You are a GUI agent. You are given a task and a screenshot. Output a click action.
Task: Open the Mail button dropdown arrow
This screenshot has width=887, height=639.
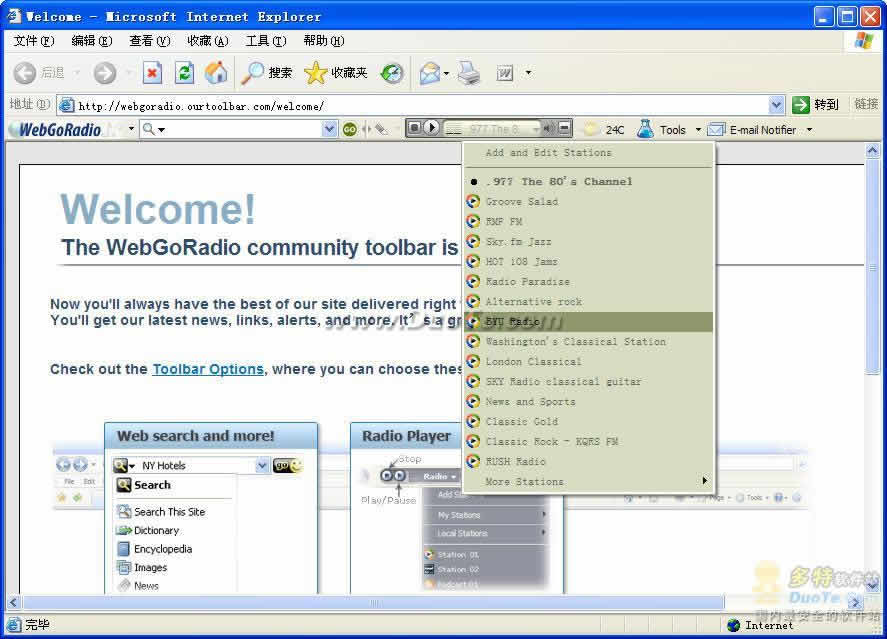[x=446, y=74]
